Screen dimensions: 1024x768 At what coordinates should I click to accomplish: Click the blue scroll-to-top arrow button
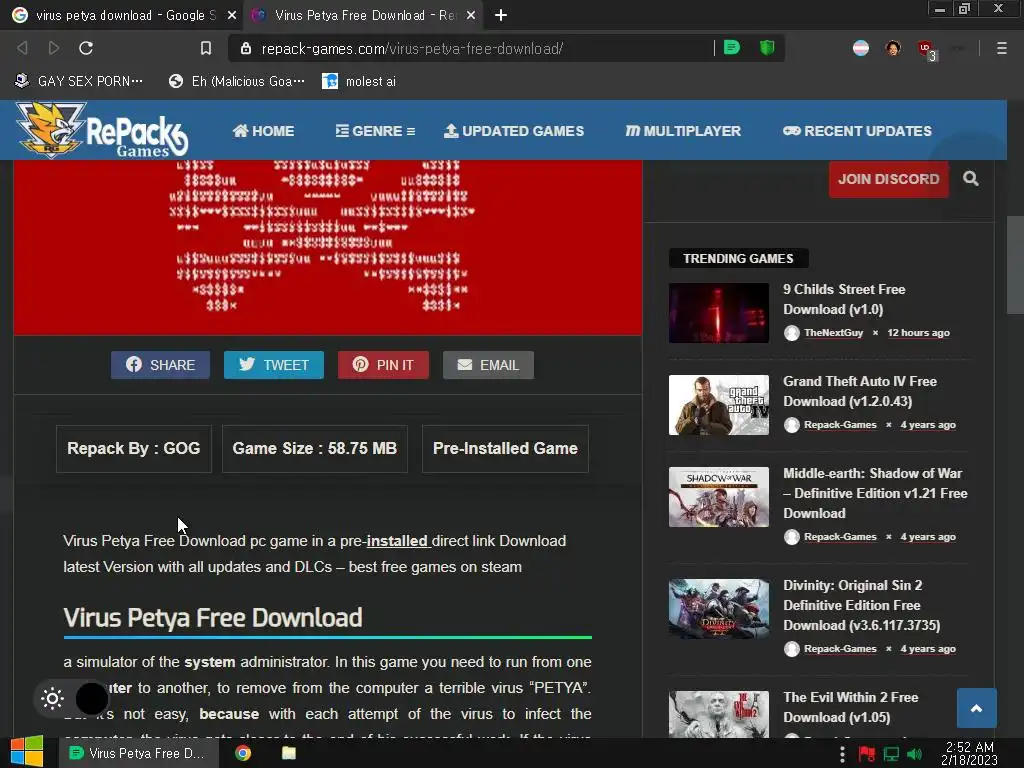pyautogui.click(x=976, y=708)
